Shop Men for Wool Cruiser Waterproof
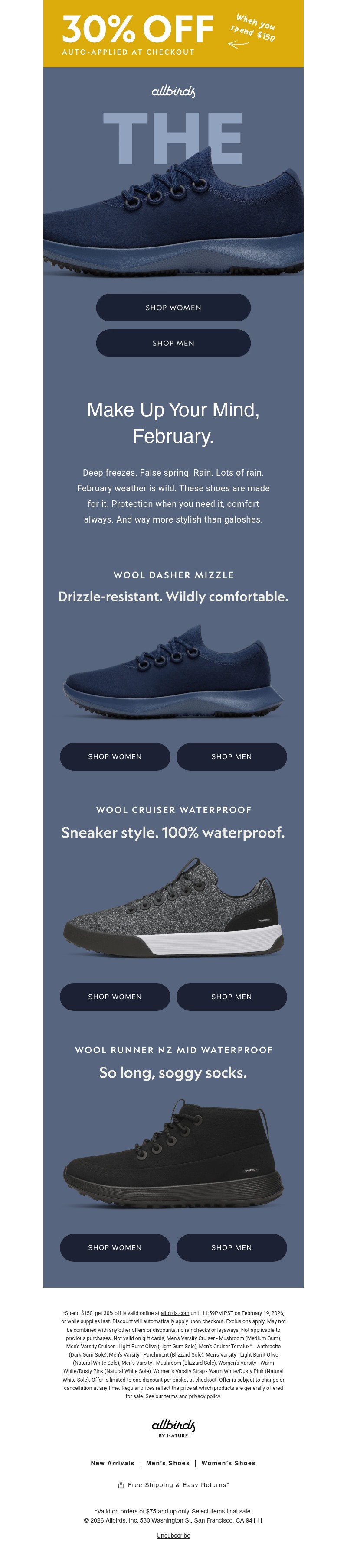The image size is (347, 1568). (x=232, y=997)
